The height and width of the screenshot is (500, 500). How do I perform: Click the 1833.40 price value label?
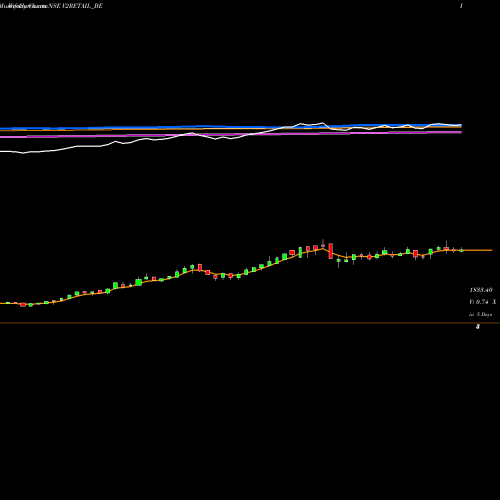point(480,290)
